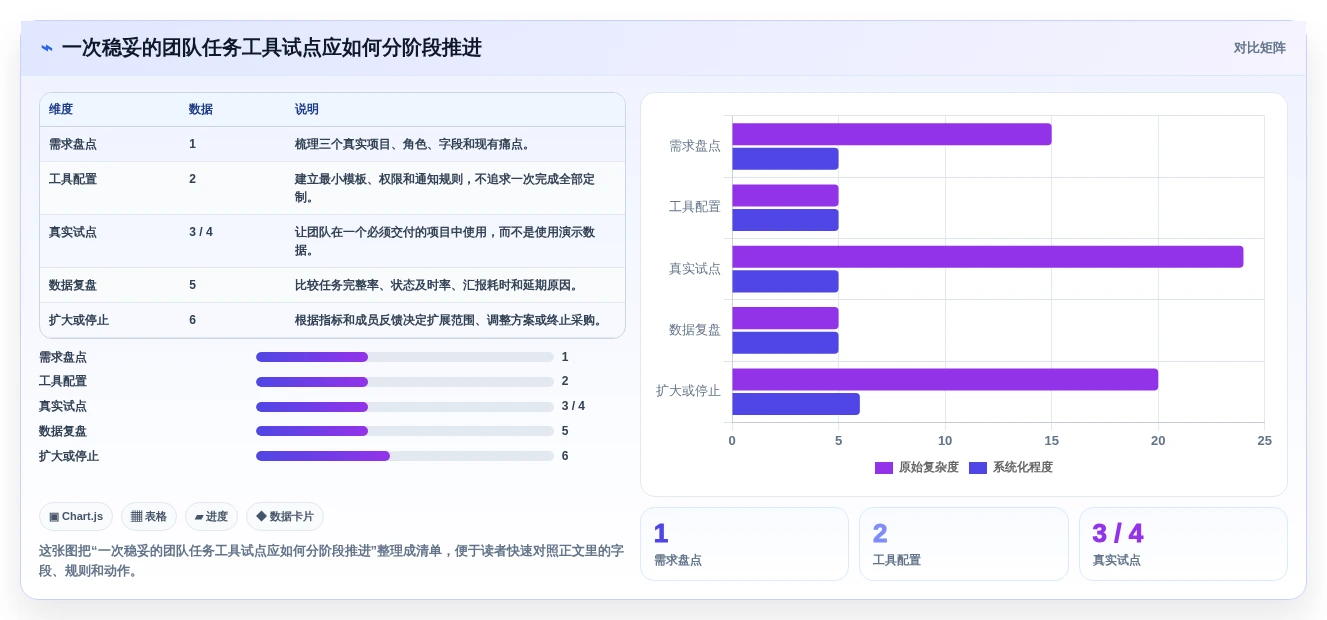Click the 扩大或停止 progress bar
The height and width of the screenshot is (620, 1327).
(x=404, y=456)
